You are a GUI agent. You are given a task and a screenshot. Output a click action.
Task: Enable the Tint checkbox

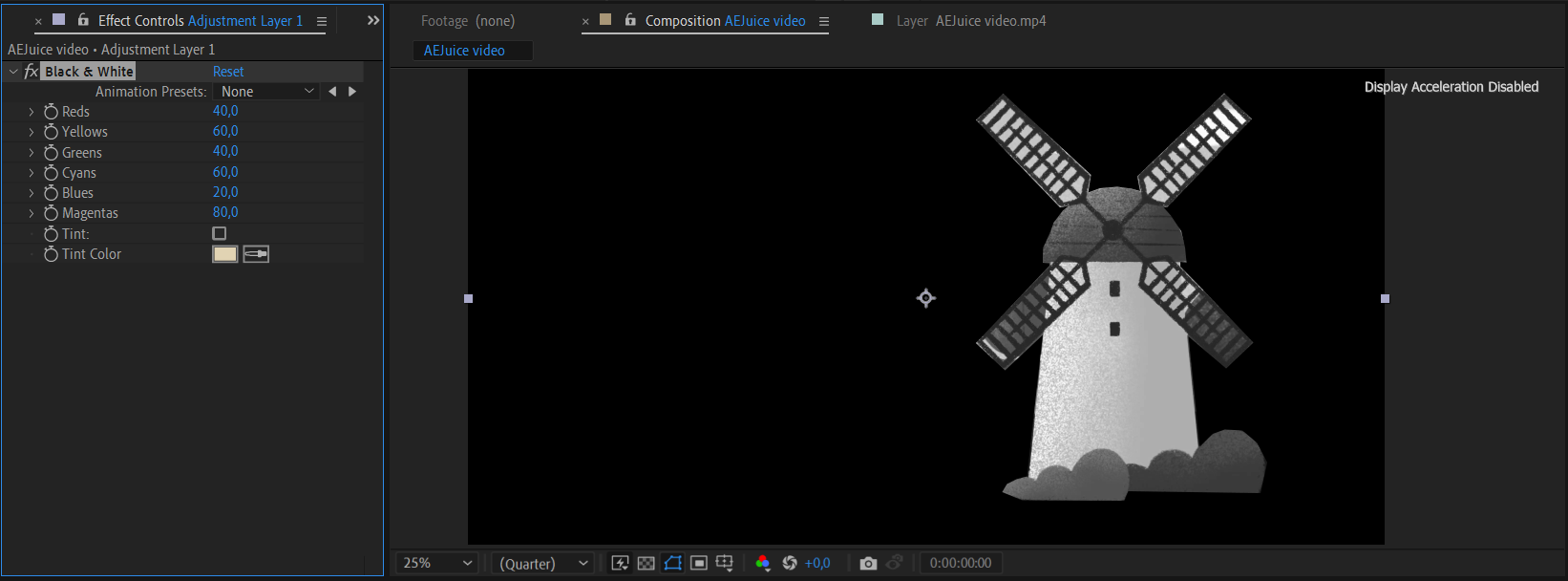click(x=220, y=233)
